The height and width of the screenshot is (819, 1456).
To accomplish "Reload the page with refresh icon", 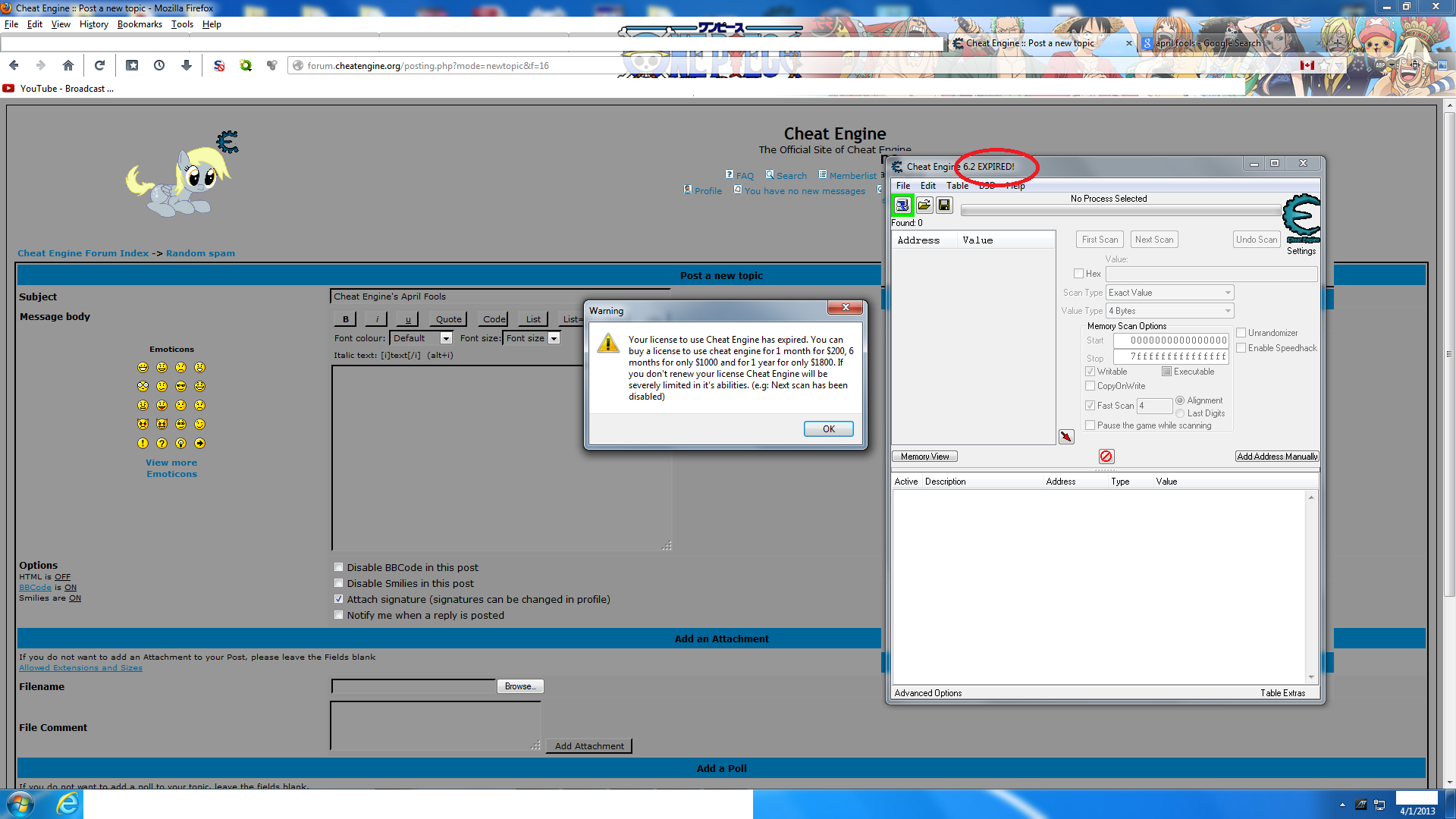I will (99, 66).
